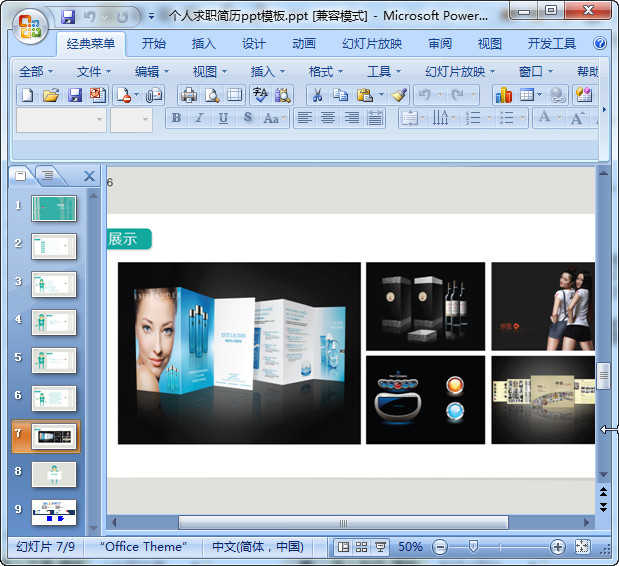
Task: Click the zoom slider handle
Action: click(473, 547)
